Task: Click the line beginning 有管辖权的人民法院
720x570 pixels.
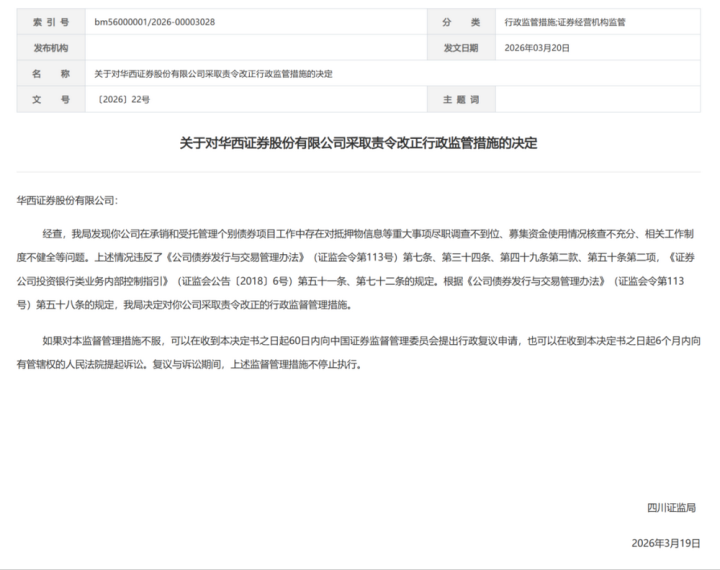Action: pos(189,364)
